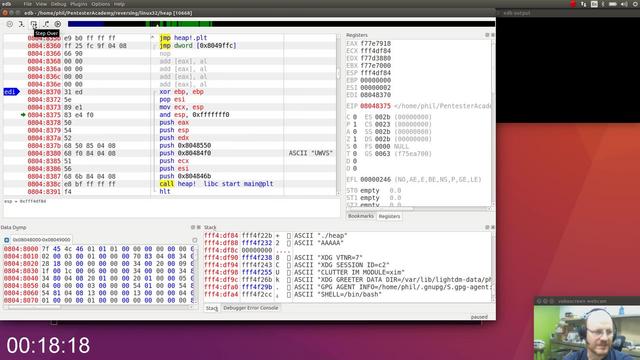Click the ASCII "UWVS" comment
The image size is (640, 360).
311,153
